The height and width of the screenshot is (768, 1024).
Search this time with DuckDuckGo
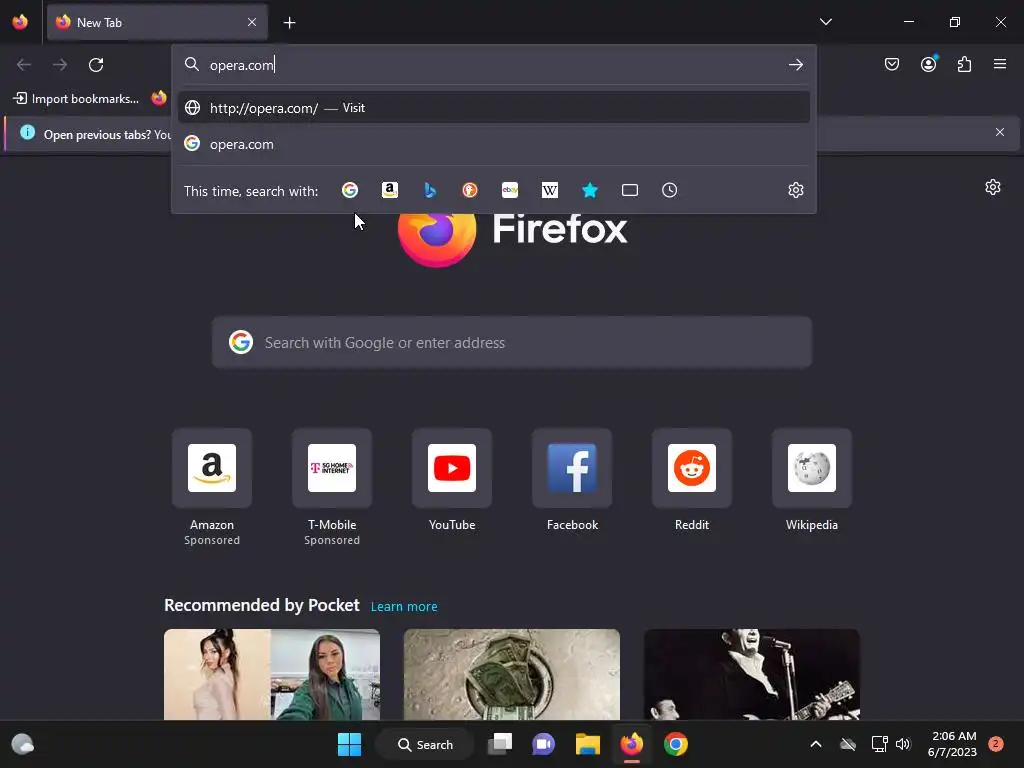pos(470,190)
